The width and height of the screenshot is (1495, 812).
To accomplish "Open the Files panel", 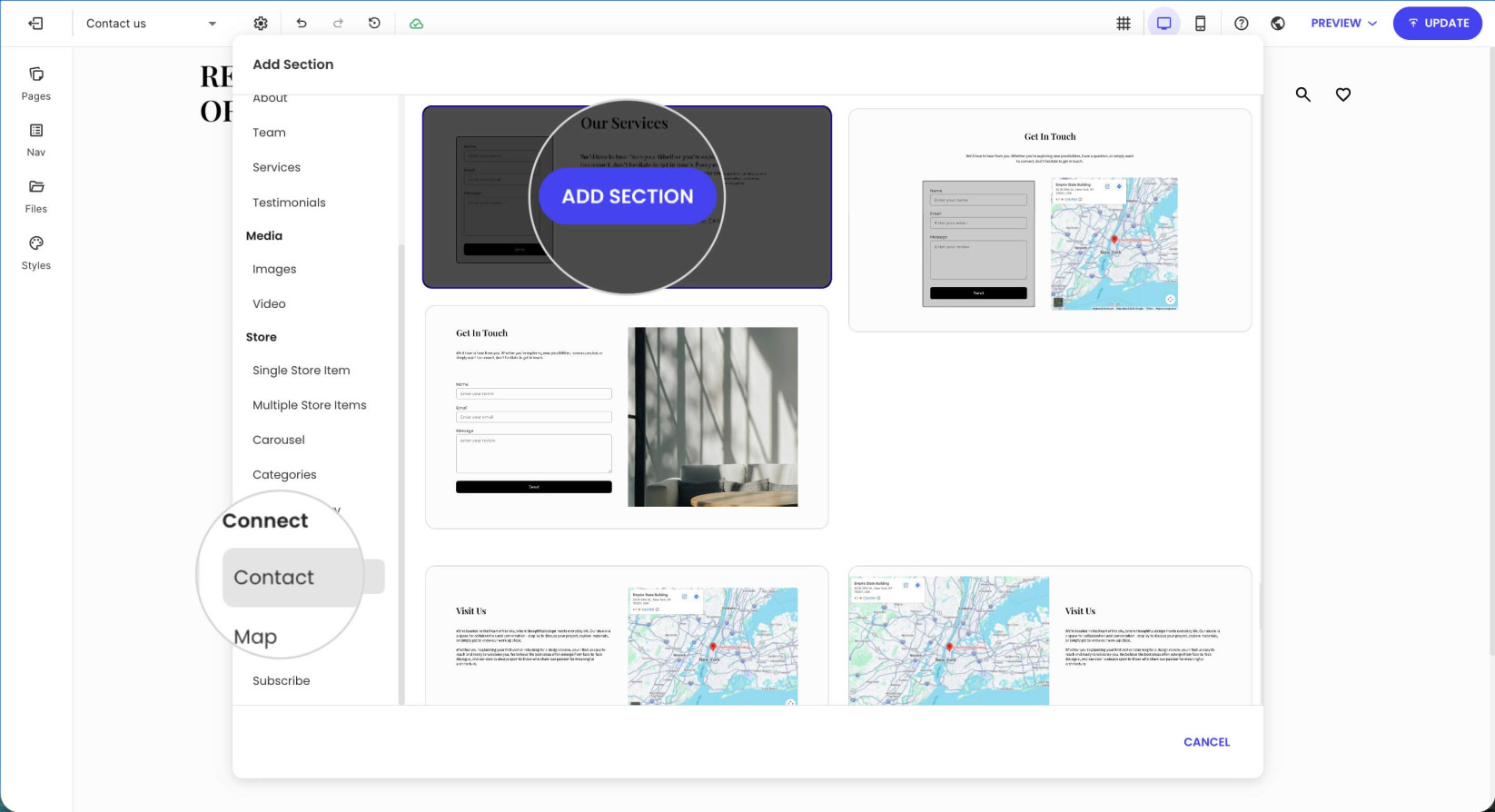I will [36, 196].
